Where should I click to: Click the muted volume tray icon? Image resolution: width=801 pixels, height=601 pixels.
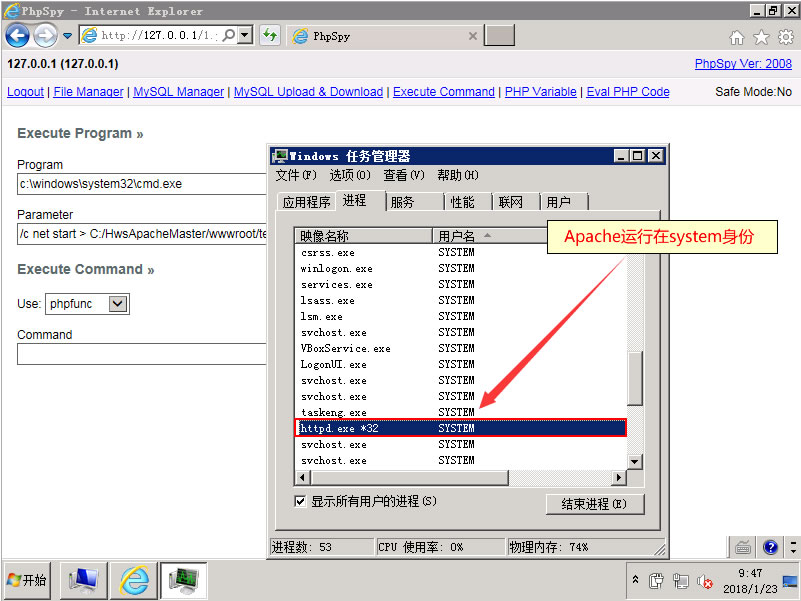click(705, 581)
